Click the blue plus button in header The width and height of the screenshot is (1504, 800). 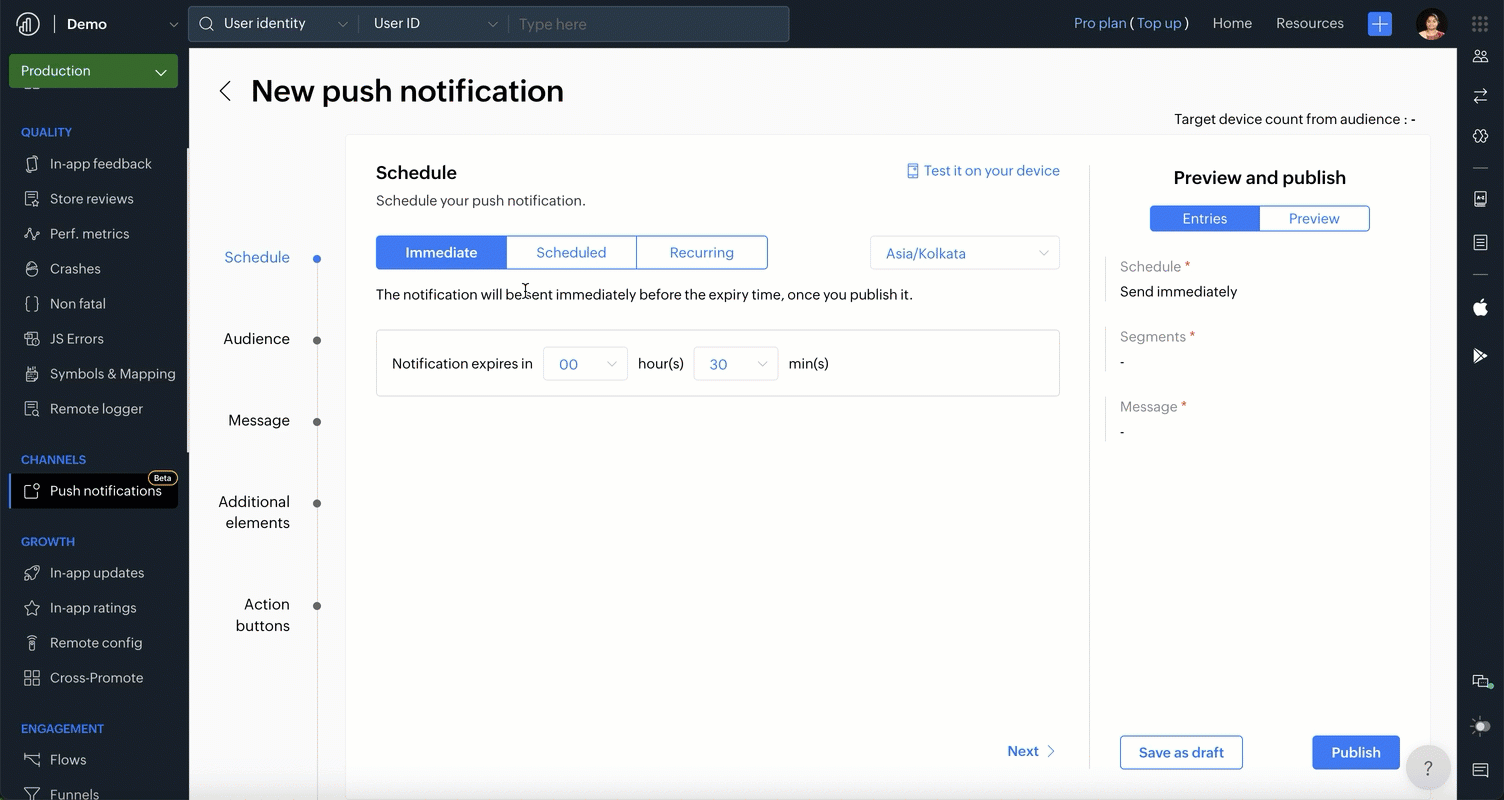click(1380, 24)
